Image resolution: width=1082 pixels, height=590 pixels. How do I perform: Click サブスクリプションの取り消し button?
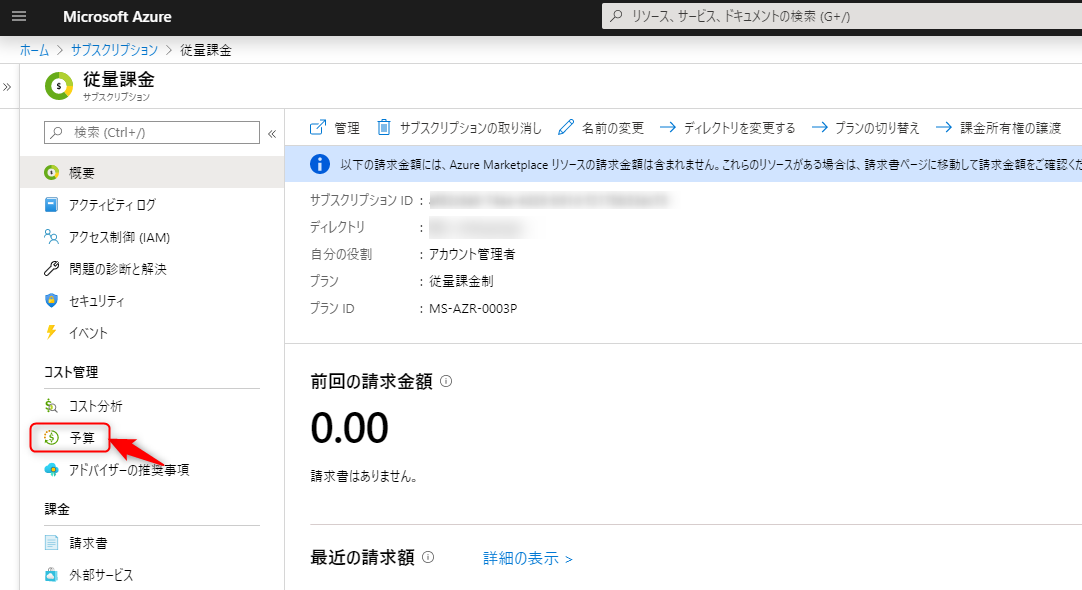459,128
